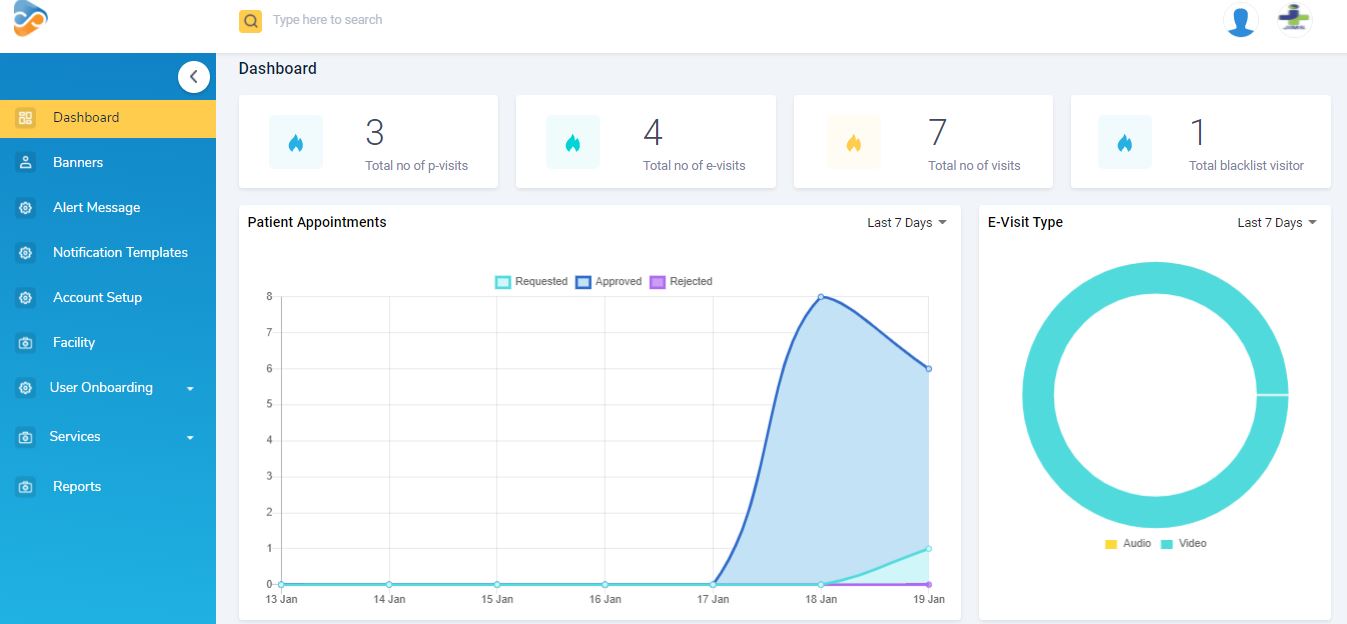Screen dimensions: 1347x624
Task: Click the Banners person icon in sidebar
Action: point(26,163)
